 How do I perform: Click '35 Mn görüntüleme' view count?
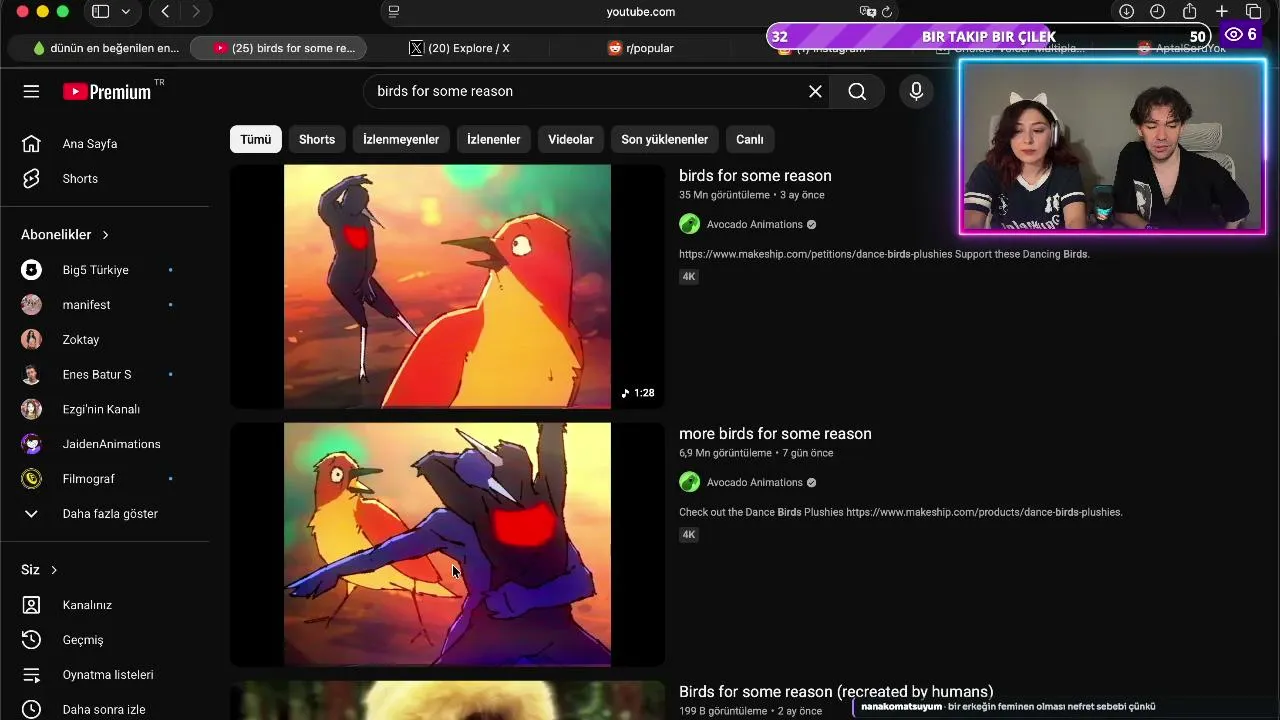click(725, 195)
